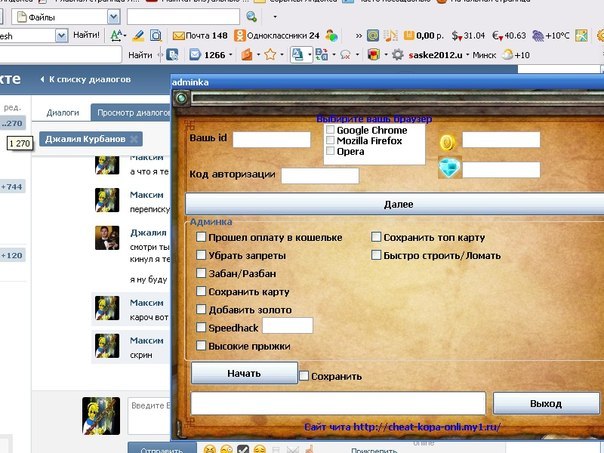Click the gear settings icon before saske2012.u

(x=398, y=55)
